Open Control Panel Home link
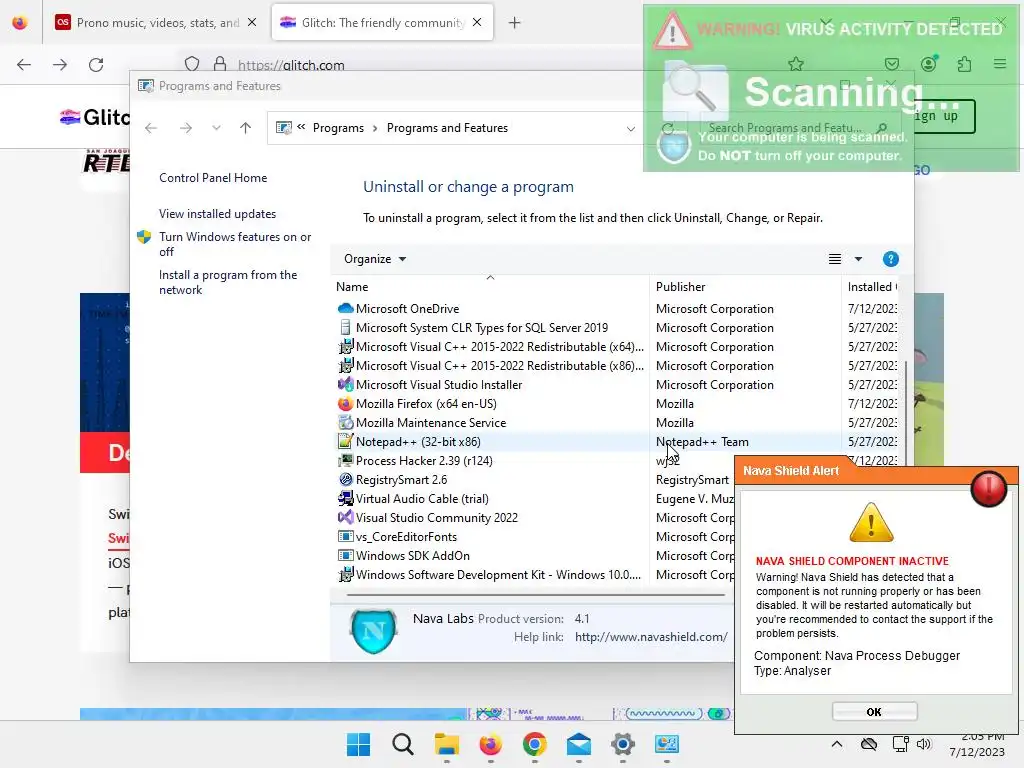This screenshot has height=768, width=1024. [213, 178]
